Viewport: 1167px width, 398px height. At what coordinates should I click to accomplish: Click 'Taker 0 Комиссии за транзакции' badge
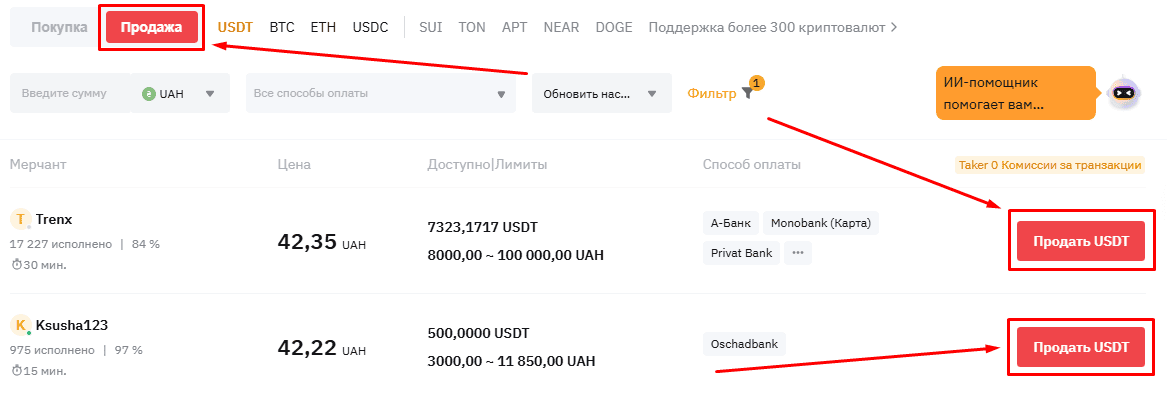pos(1049,165)
